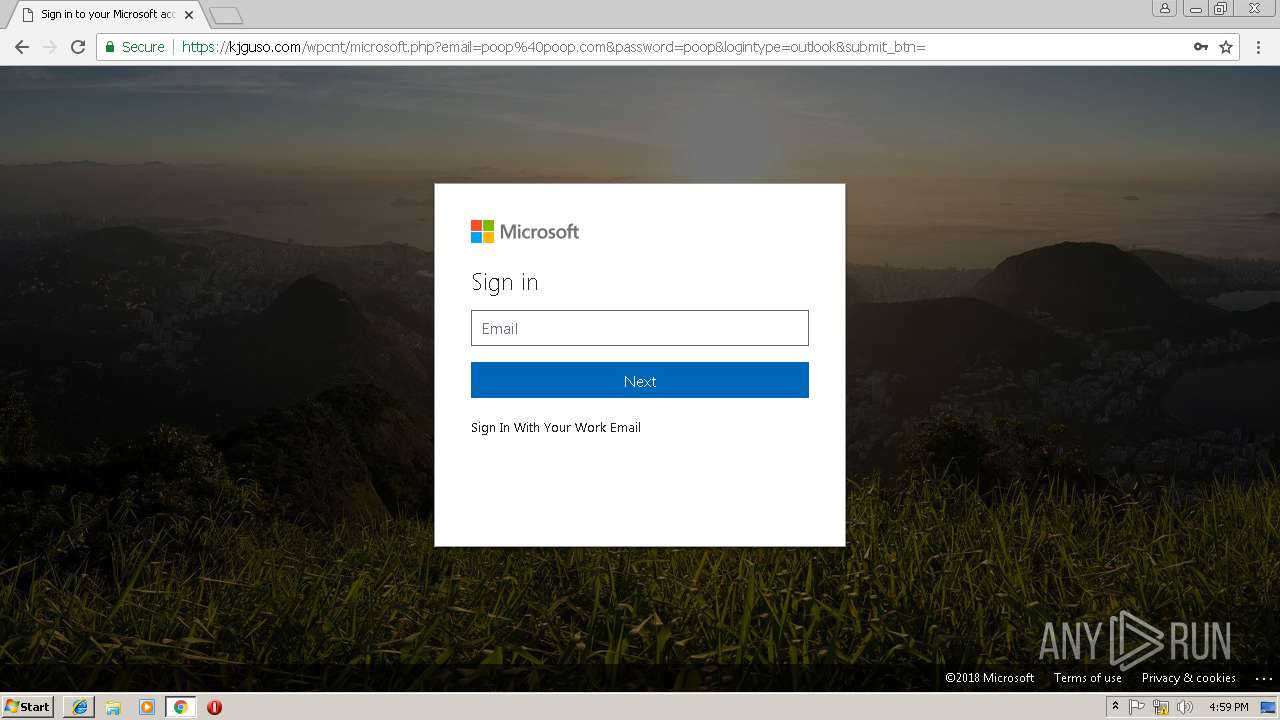Screen dimensions: 1280x720
Task: Click the Chrome user profile button
Action: (1164, 8)
